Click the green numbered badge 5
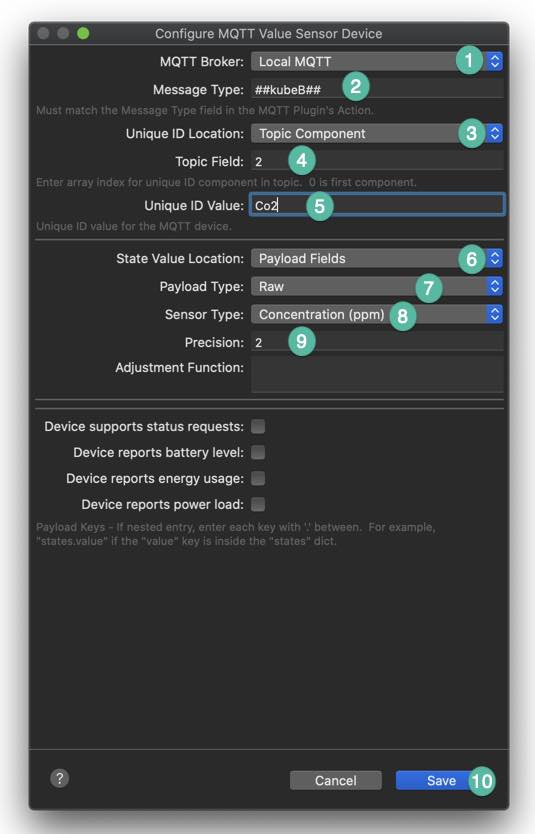The image size is (535, 834). click(x=320, y=206)
